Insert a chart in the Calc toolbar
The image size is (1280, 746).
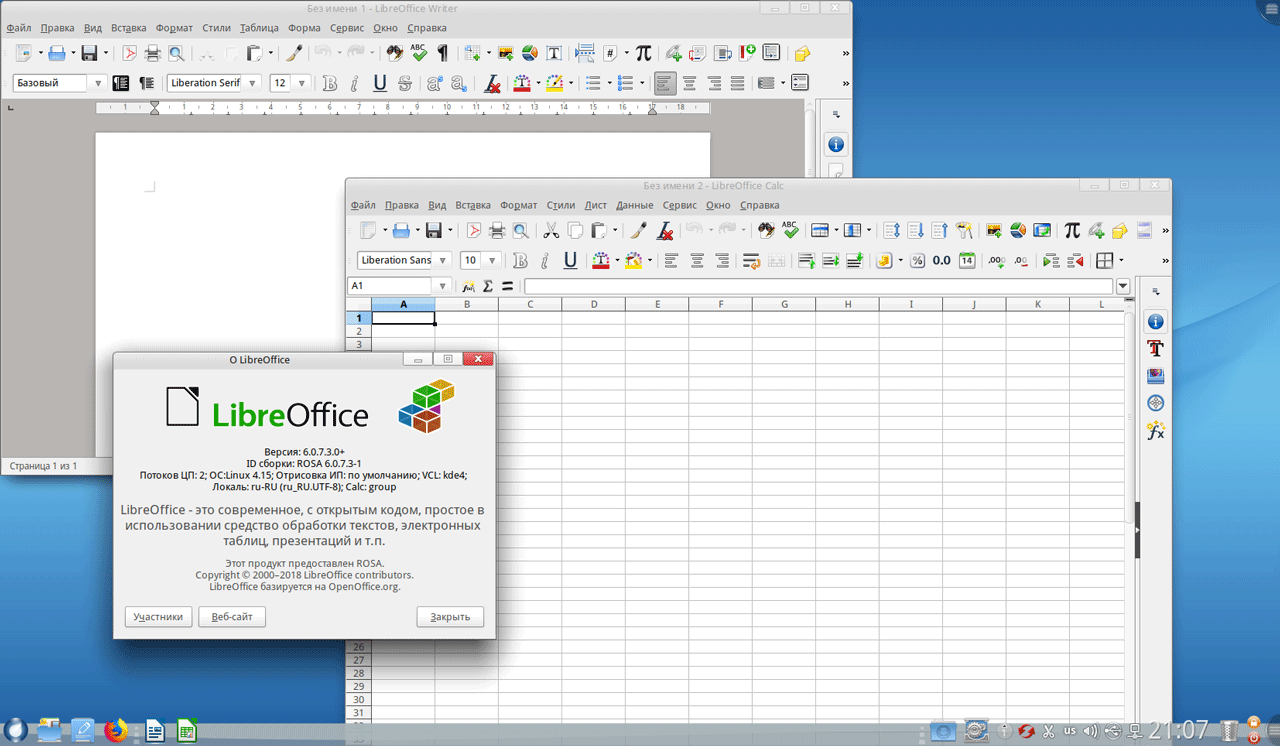[x=1018, y=231]
